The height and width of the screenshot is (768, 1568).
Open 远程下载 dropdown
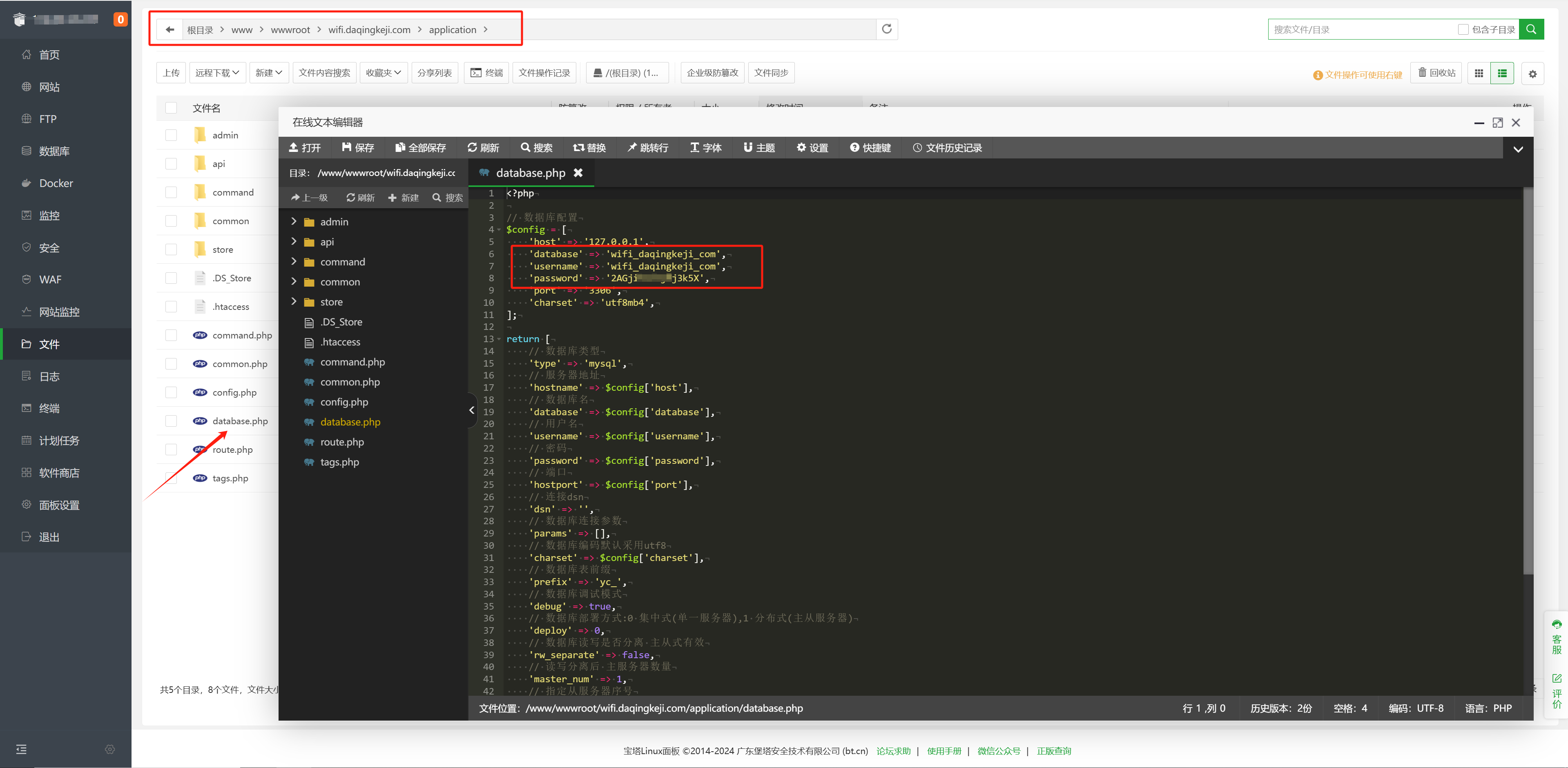pyautogui.click(x=217, y=73)
